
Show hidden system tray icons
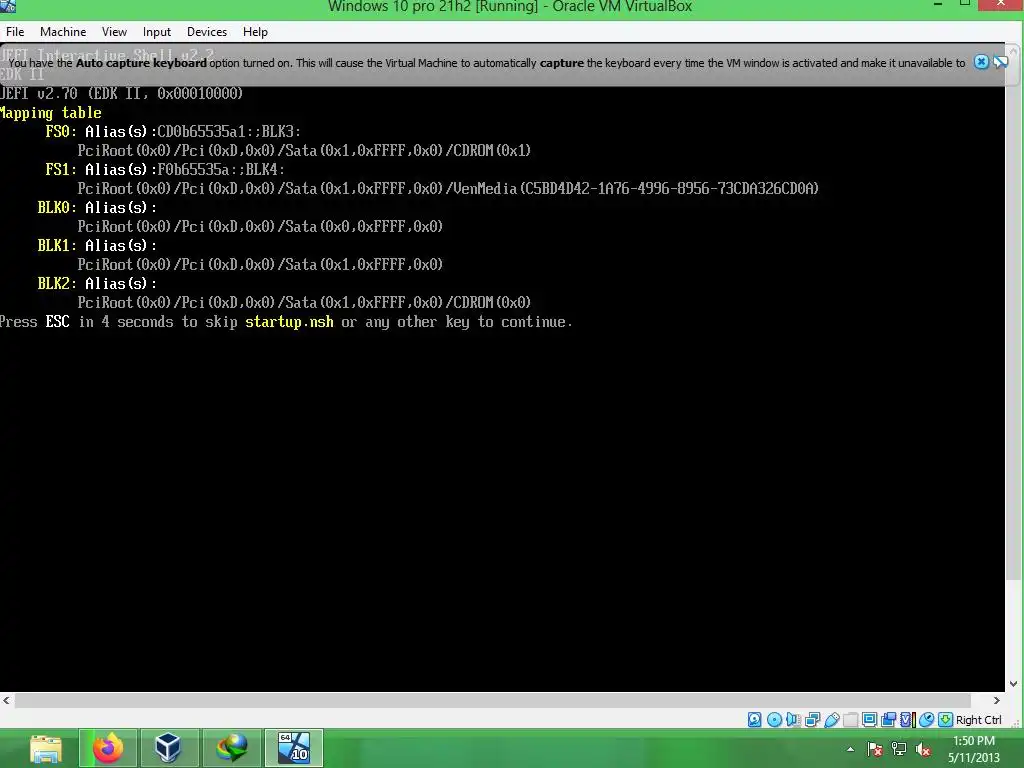tap(850, 749)
